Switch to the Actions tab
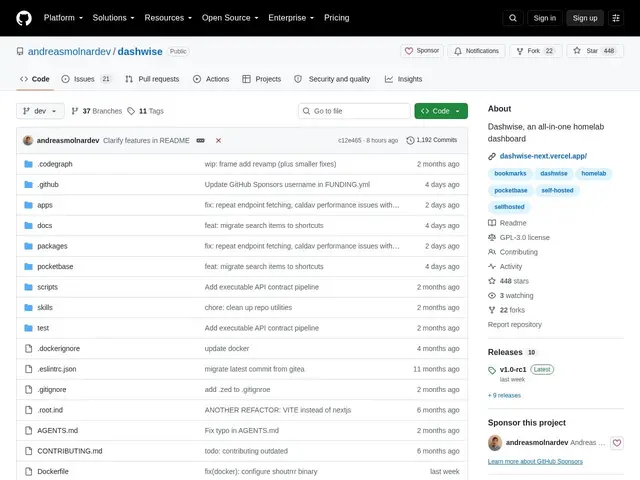The width and height of the screenshot is (640, 480). [211, 79]
